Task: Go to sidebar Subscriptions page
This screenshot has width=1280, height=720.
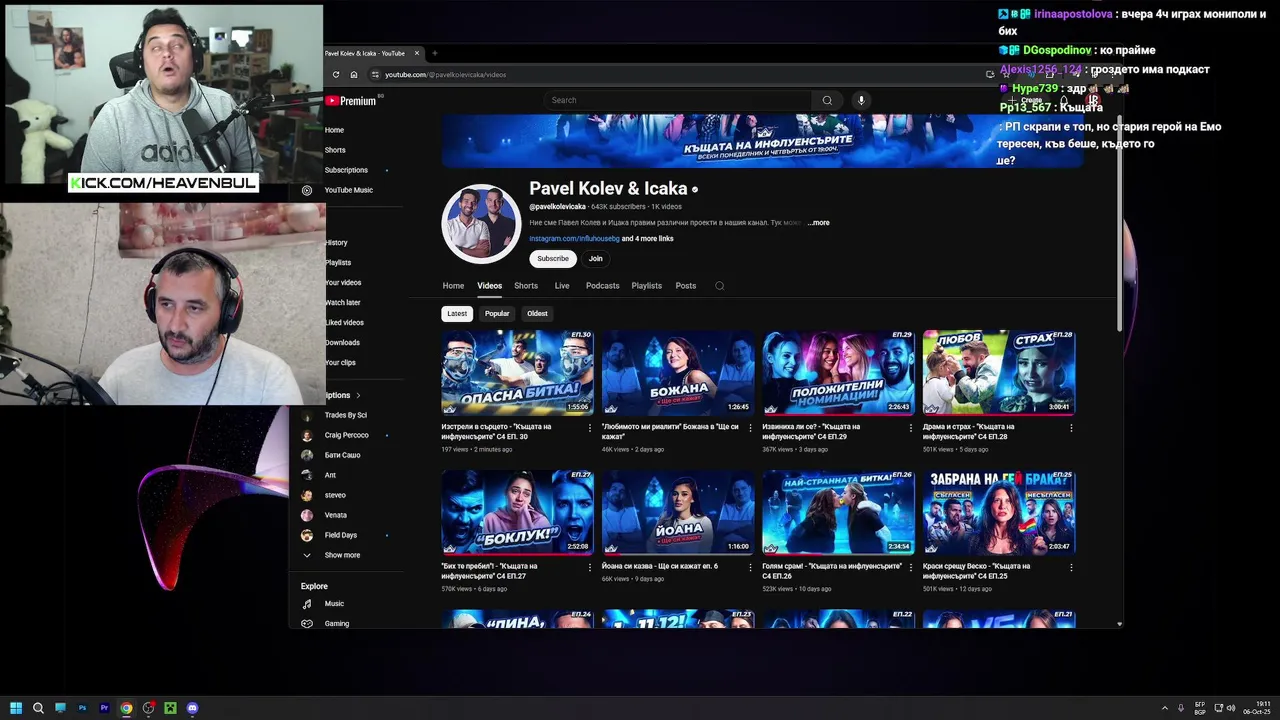Action: (346, 170)
